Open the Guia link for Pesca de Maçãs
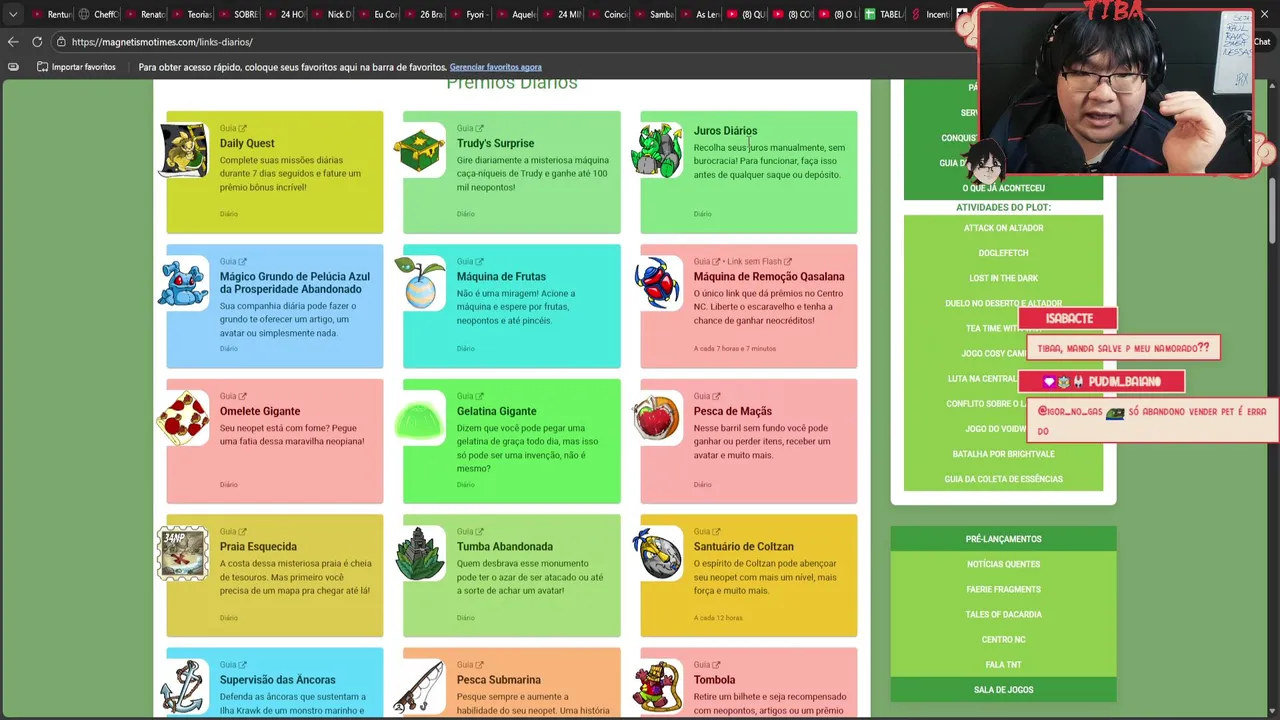Viewport: 1280px width, 720px height. pyautogui.click(x=707, y=396)
